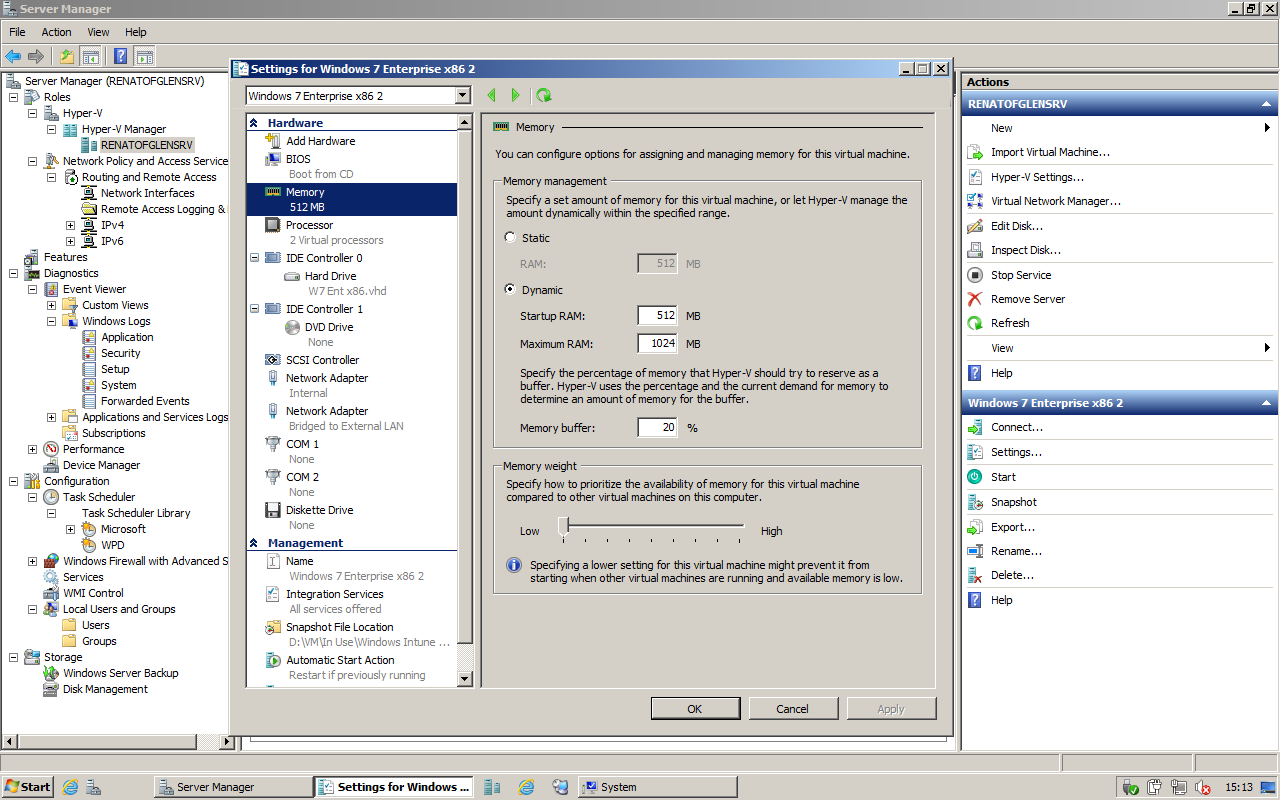Viewport: 1280px width, 800px height.
Task: Click the Memory buffer percentage field
Action: tap(657, 428)
